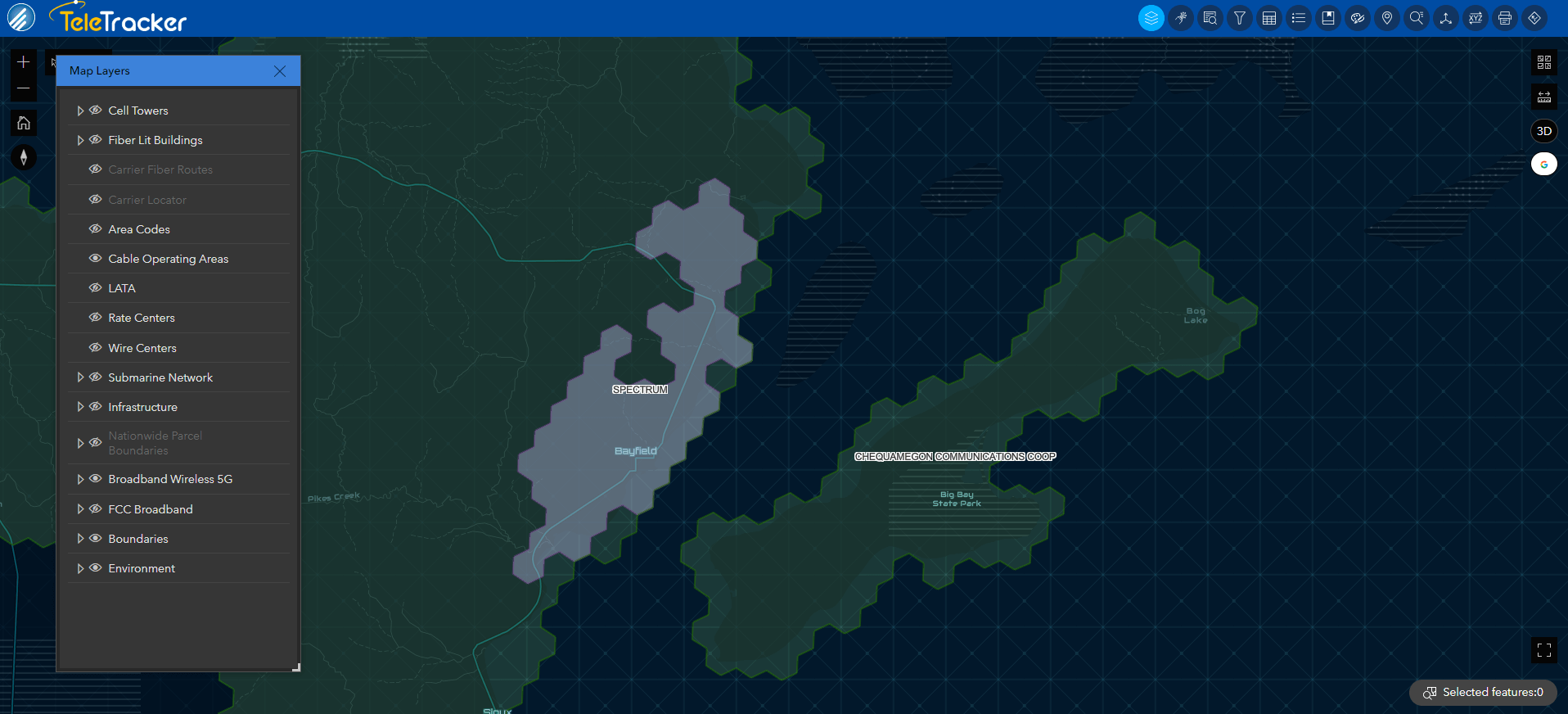This screenshot has width=1568, height=714.
Task: Open the bookmarks tool
Action: tap(1328, 18)
